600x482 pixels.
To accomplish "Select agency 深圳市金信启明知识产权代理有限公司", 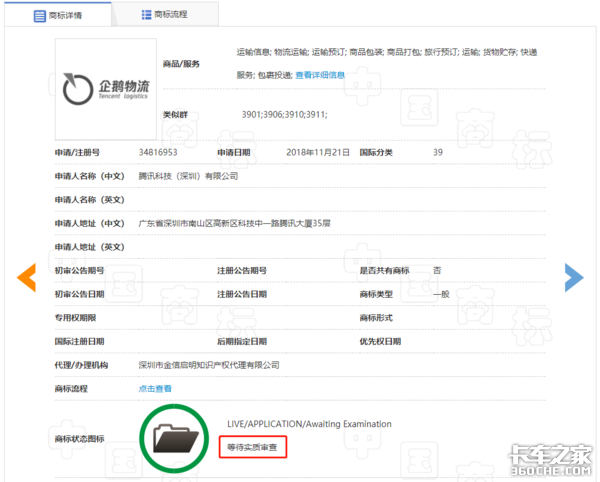I will [x=209, y=365].
